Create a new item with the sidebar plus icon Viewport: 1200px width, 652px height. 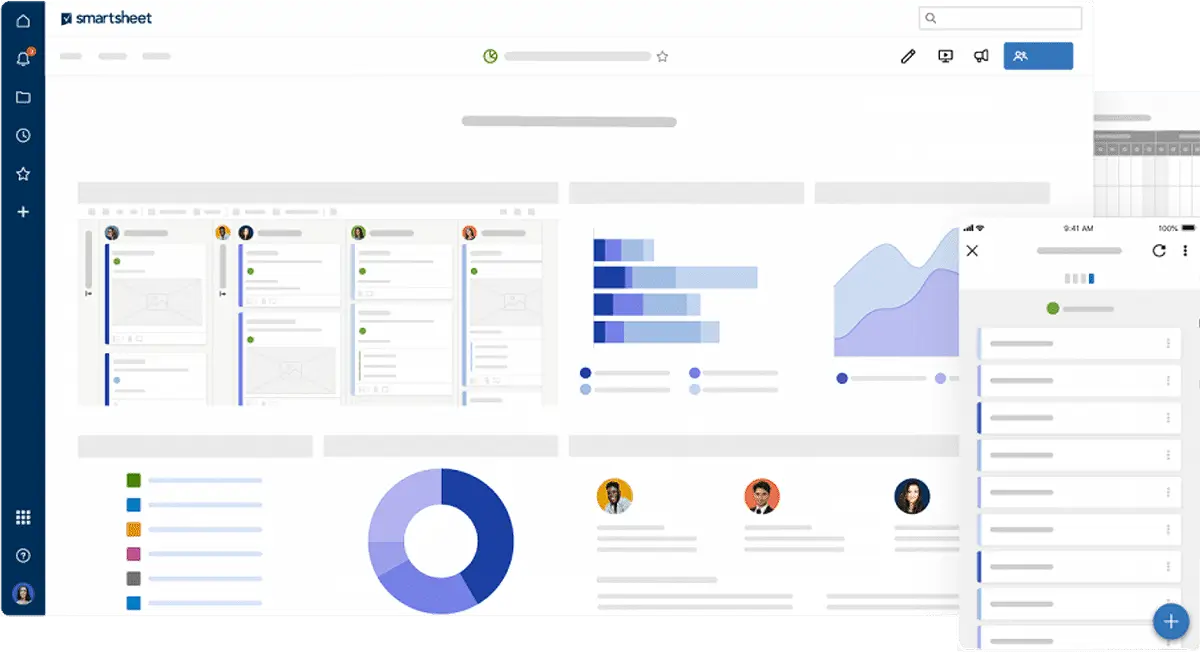(22, 211)
